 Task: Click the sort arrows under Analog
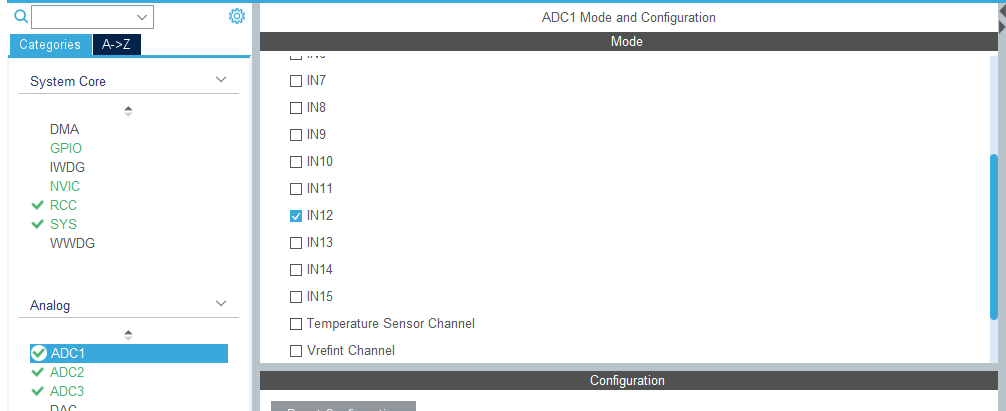128,335
